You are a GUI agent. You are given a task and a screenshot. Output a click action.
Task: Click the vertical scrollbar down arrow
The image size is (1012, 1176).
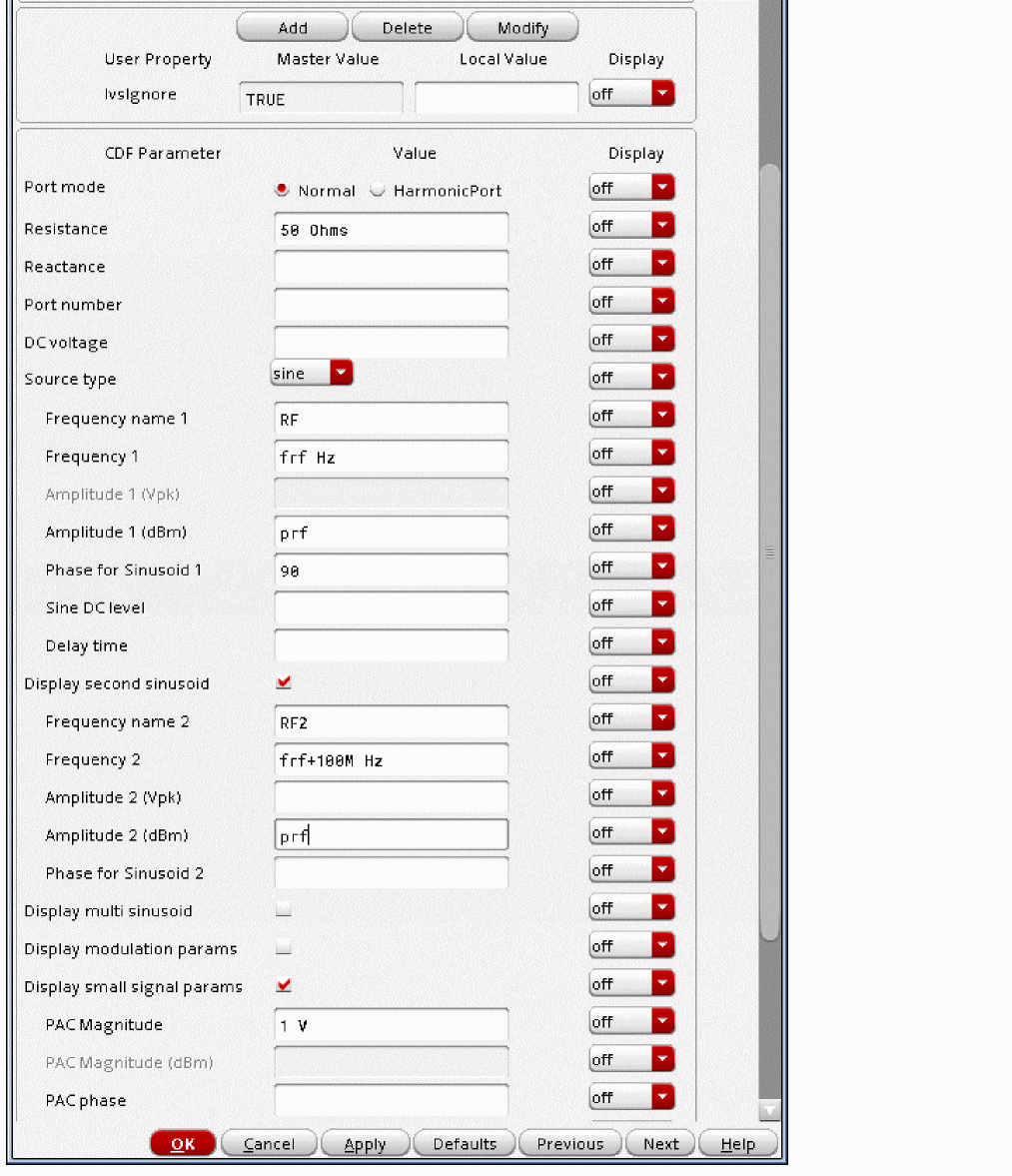tap(769, 1109)
